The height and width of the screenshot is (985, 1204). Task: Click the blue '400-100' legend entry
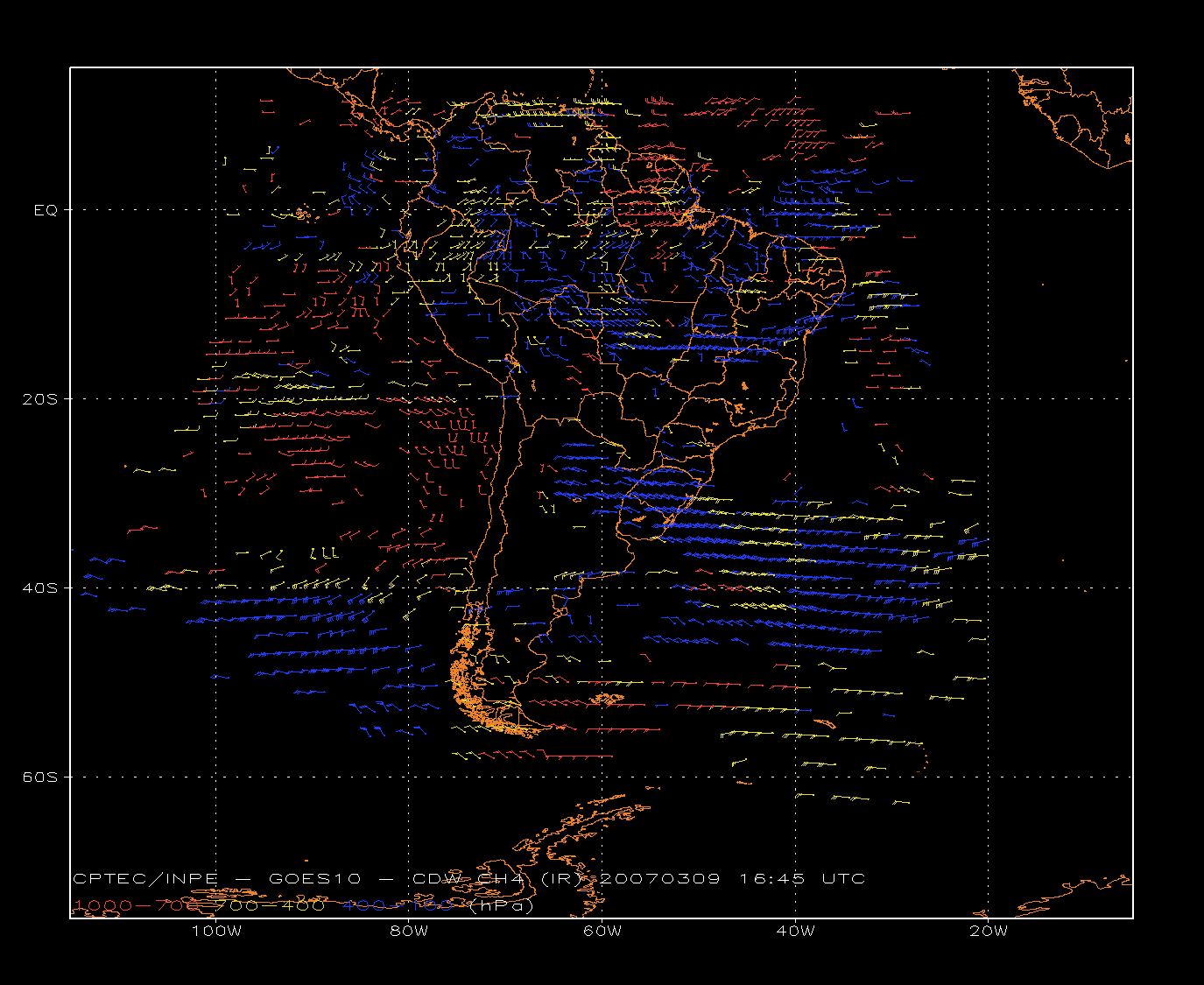tap(398, 905)
